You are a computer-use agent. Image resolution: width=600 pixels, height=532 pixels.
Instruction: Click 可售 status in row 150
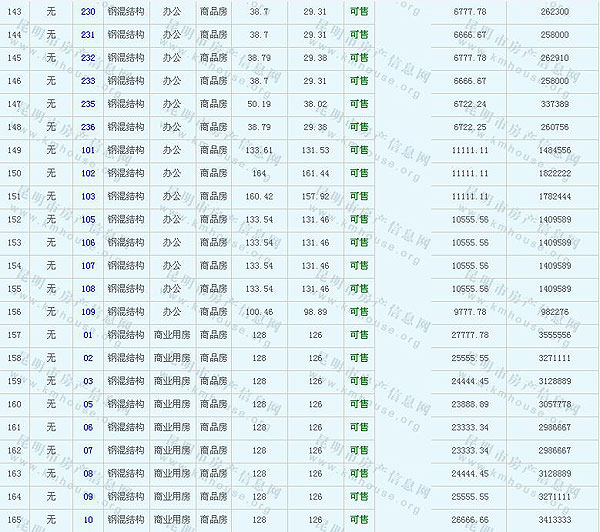(359, 173)
